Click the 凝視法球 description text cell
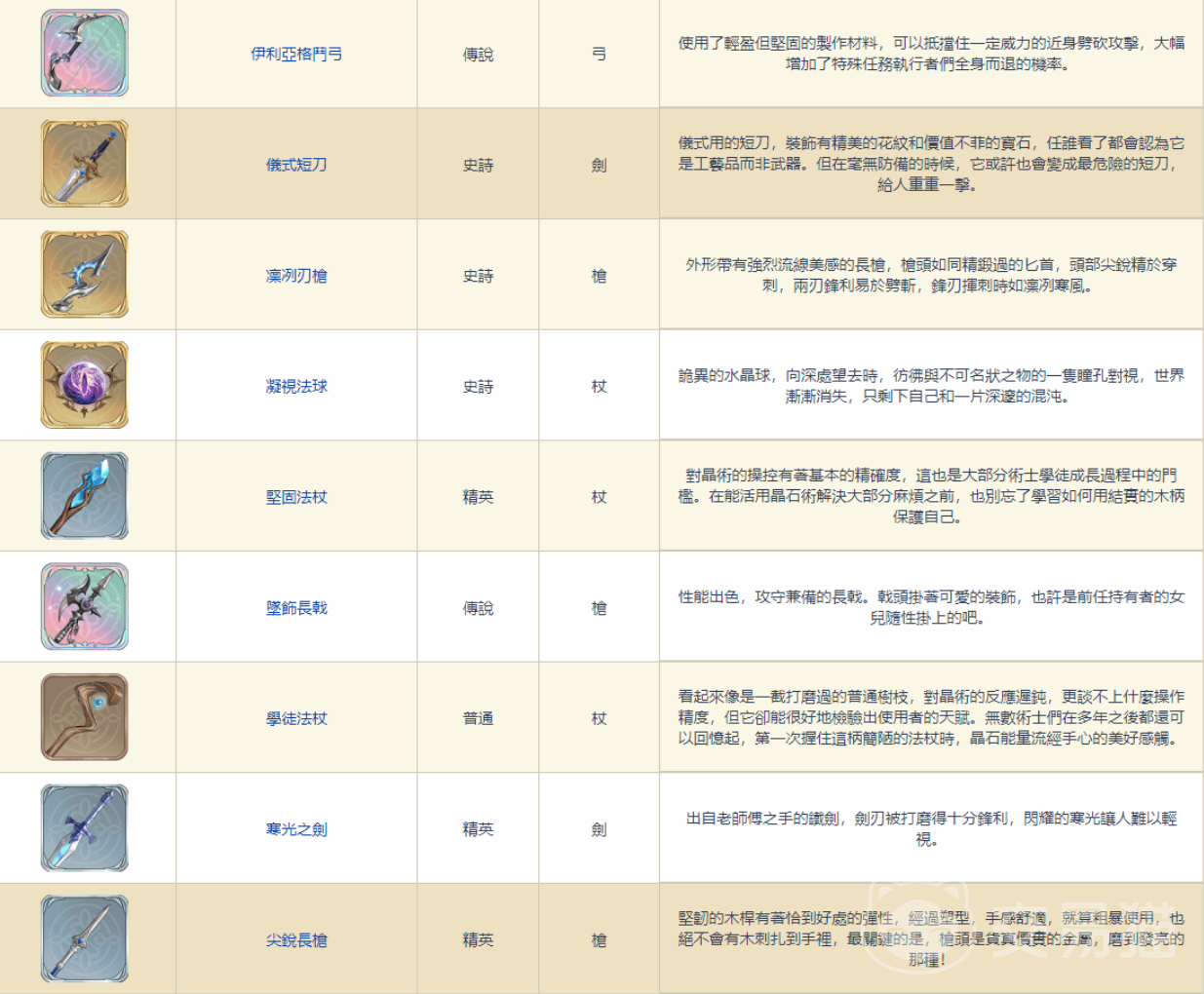This screenshot has width=1204, height=994. [931, 386]
